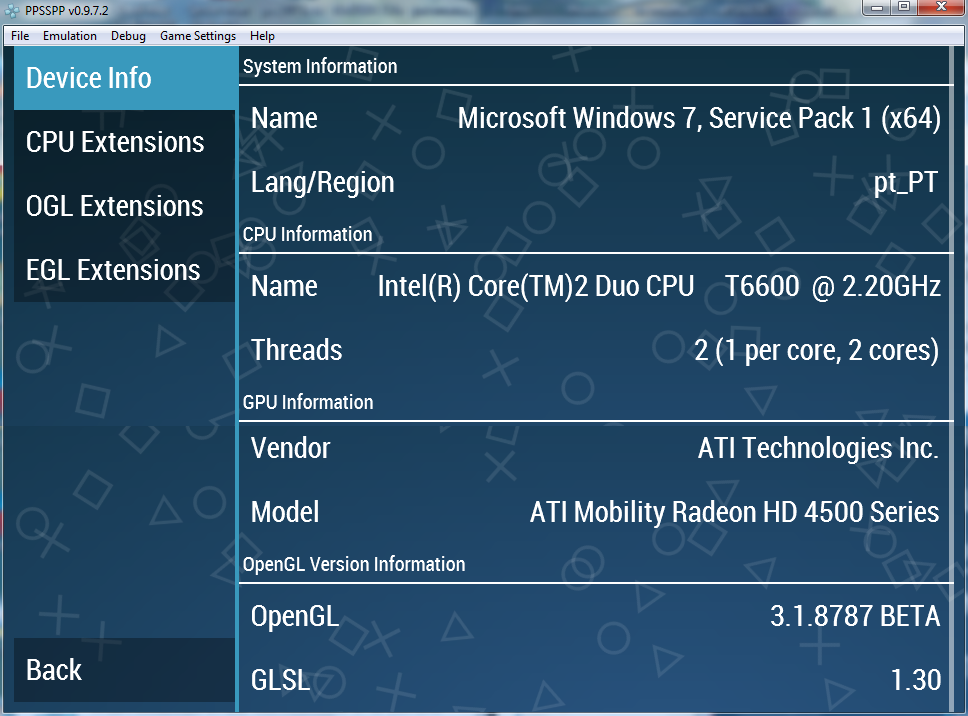This screenshot has height=716, width=968.
Task: Minimize the PPSSPP window
Action: 879,8
